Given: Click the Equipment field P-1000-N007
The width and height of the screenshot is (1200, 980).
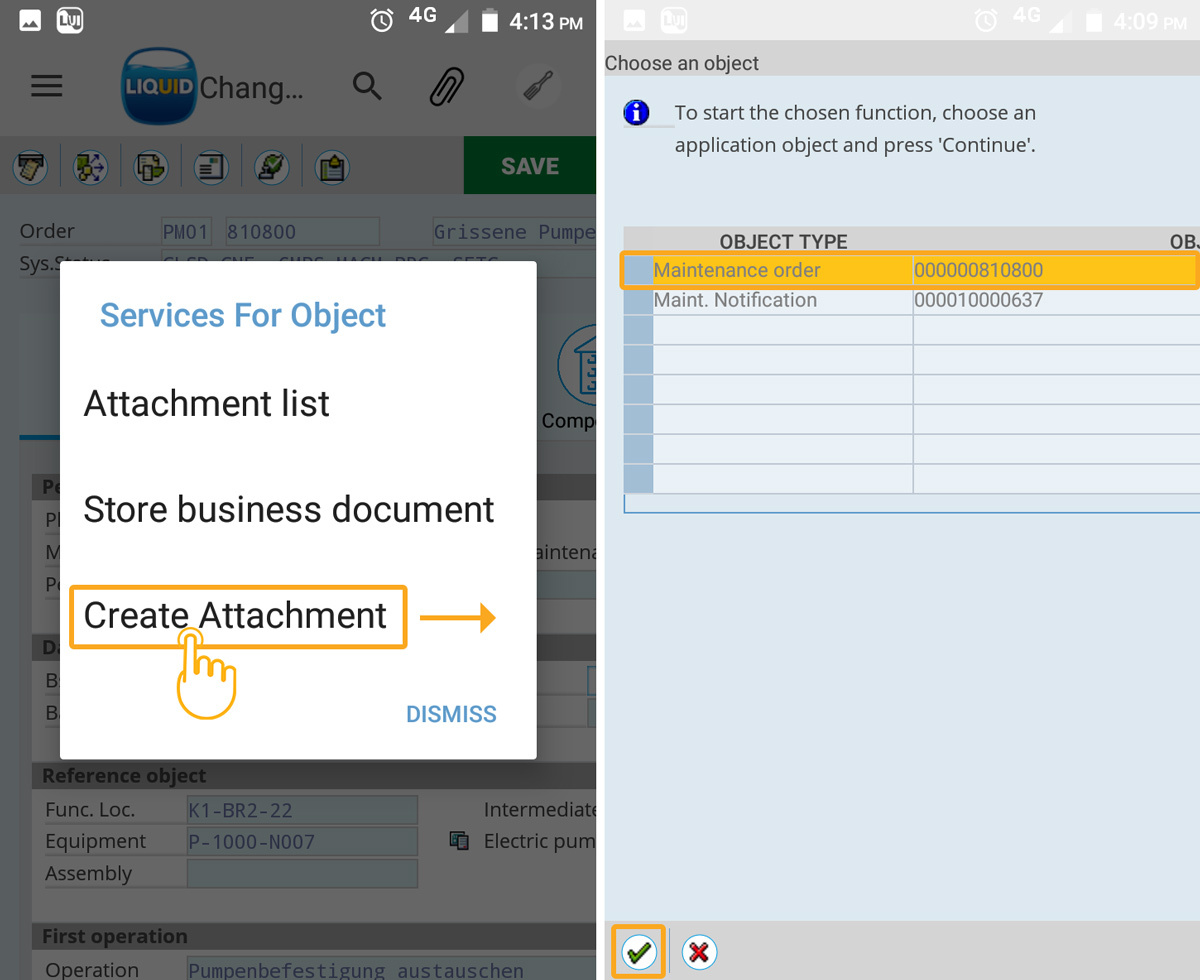Looking at the screenshot, I should (x=302, y=841).
